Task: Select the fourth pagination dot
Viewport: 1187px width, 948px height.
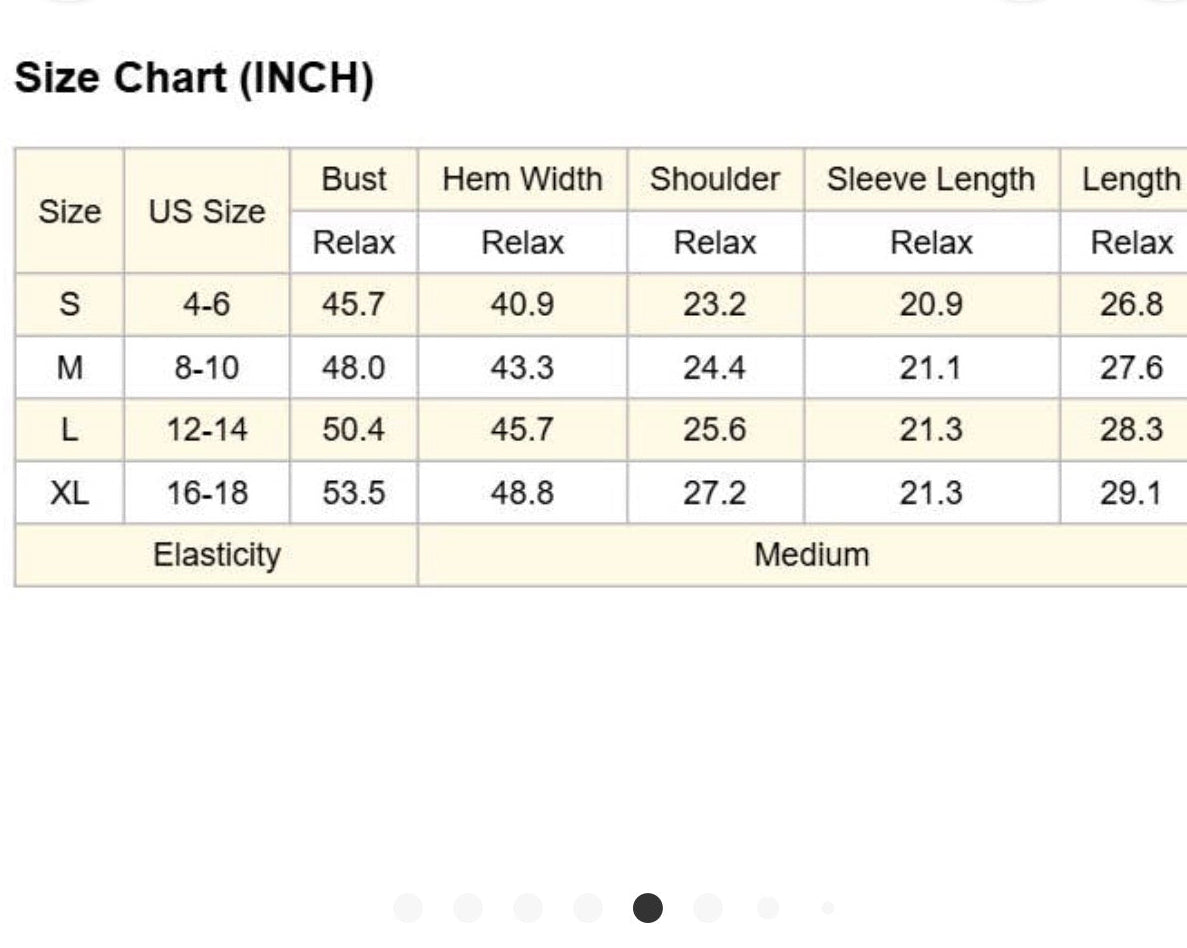Action: 587,907
